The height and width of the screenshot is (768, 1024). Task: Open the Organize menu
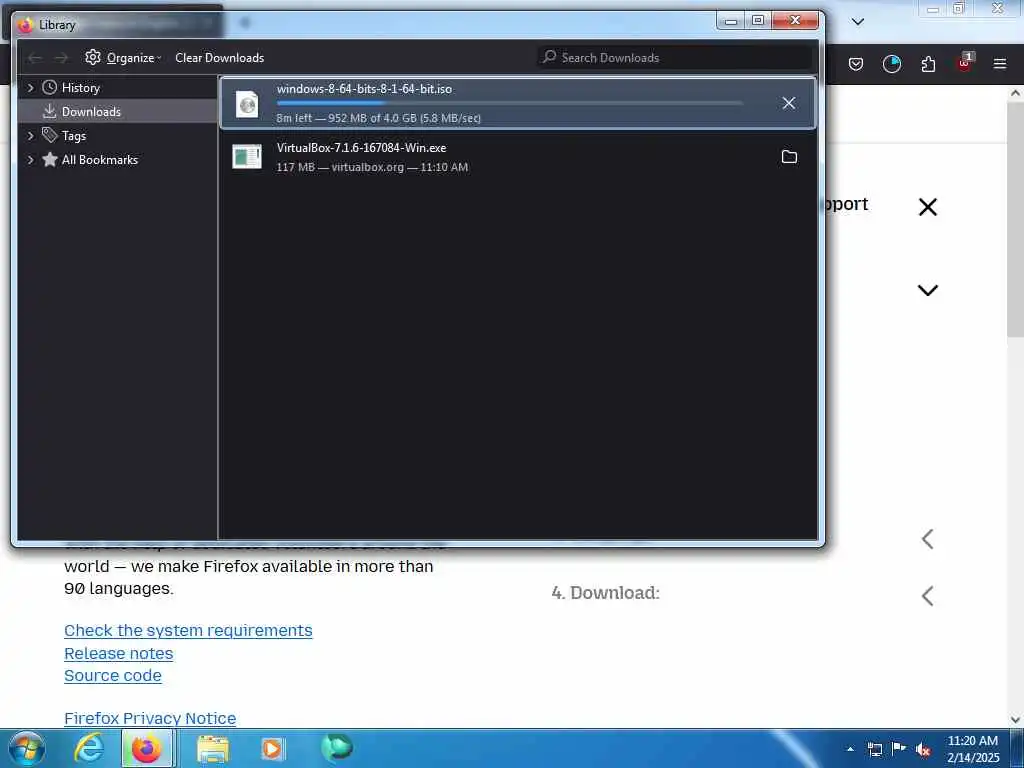[123, 57]
